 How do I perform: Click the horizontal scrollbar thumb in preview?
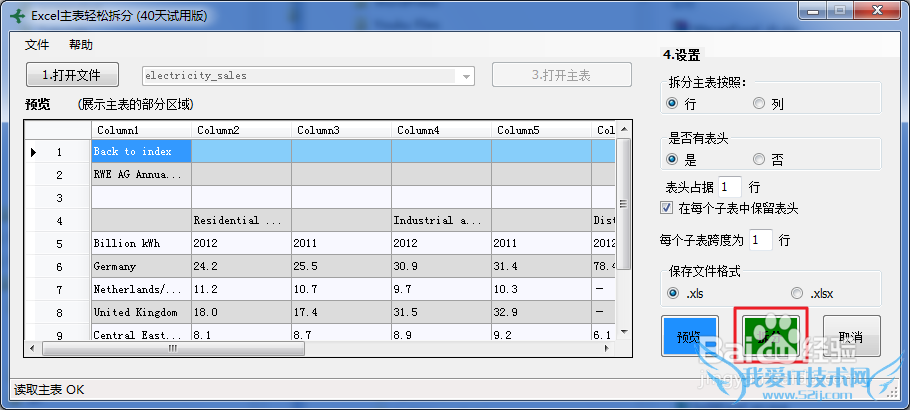[x=173, y=349]
